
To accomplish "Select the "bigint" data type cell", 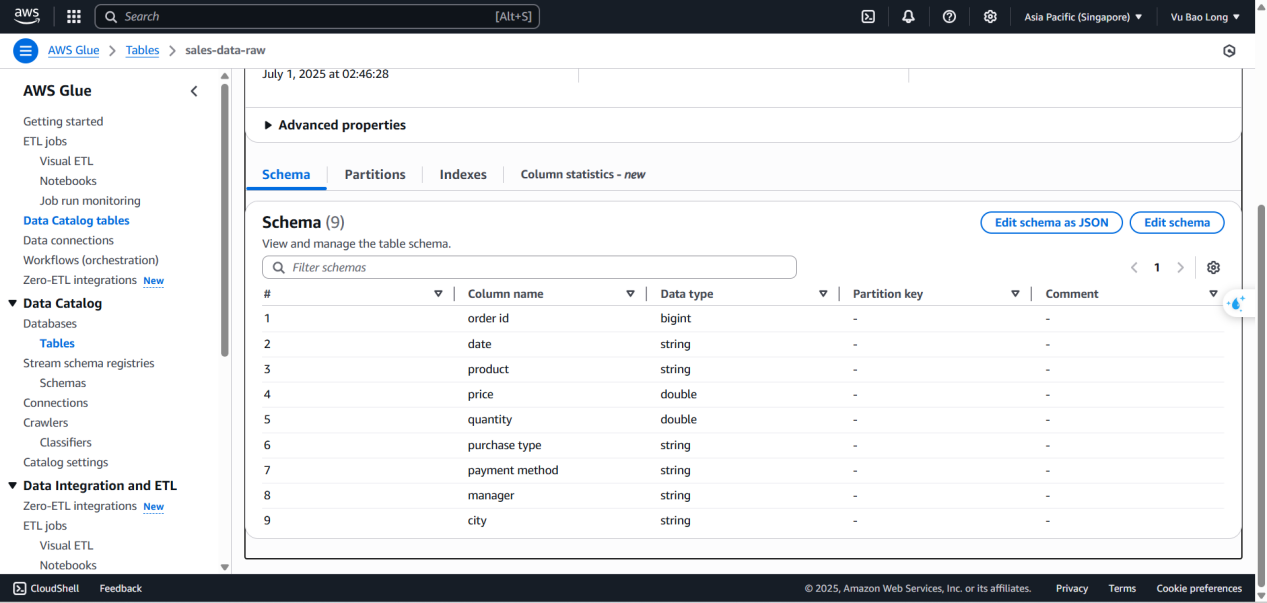I will pos(676,319).
